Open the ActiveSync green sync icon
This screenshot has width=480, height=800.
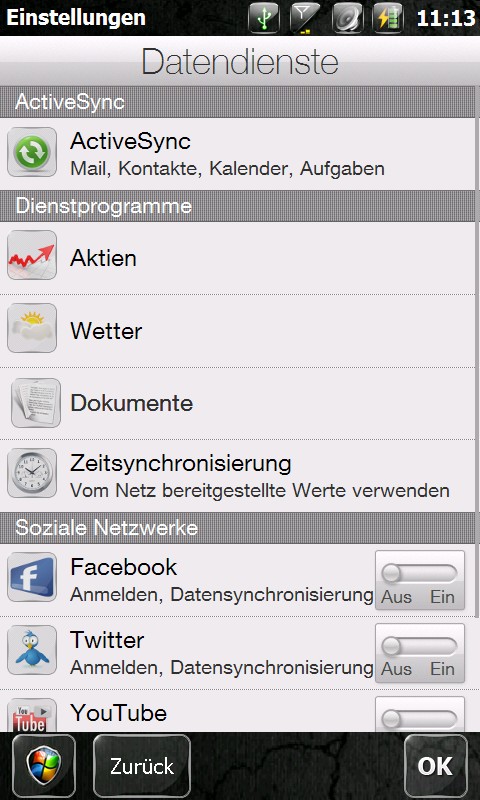tap(32, 152)
